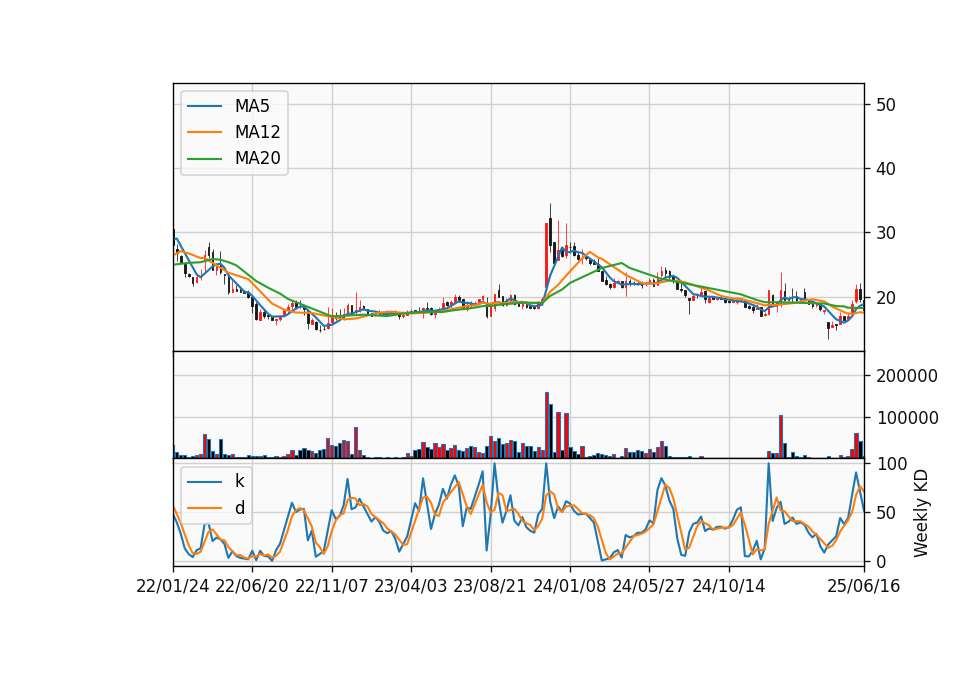Click the 24/10/14 date tick label
The height and width of the screenshot is (690, 960).
coord(729,586)
